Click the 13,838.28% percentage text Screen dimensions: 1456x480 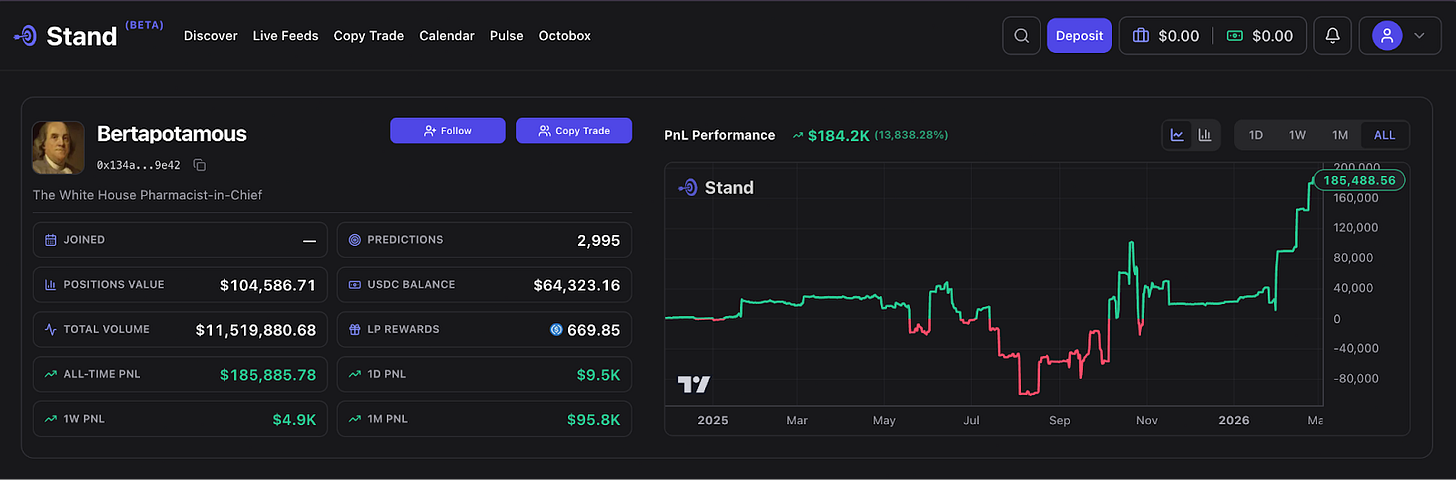(911, 135)
